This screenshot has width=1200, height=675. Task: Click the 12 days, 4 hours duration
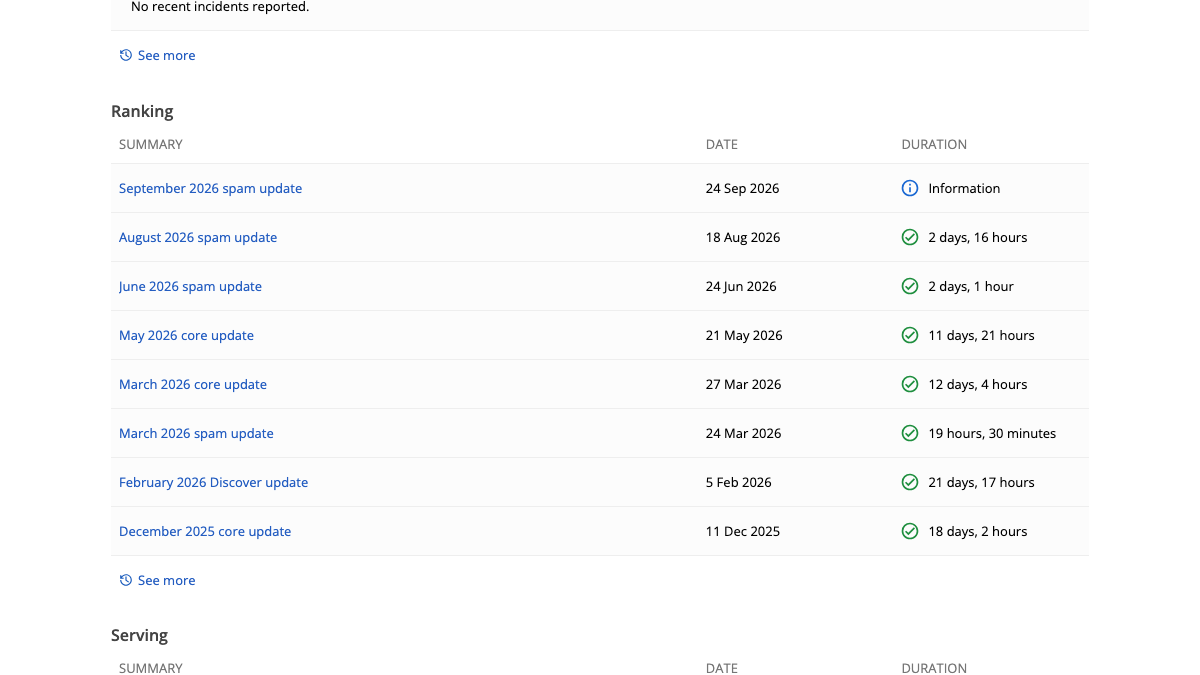point(978,384)
